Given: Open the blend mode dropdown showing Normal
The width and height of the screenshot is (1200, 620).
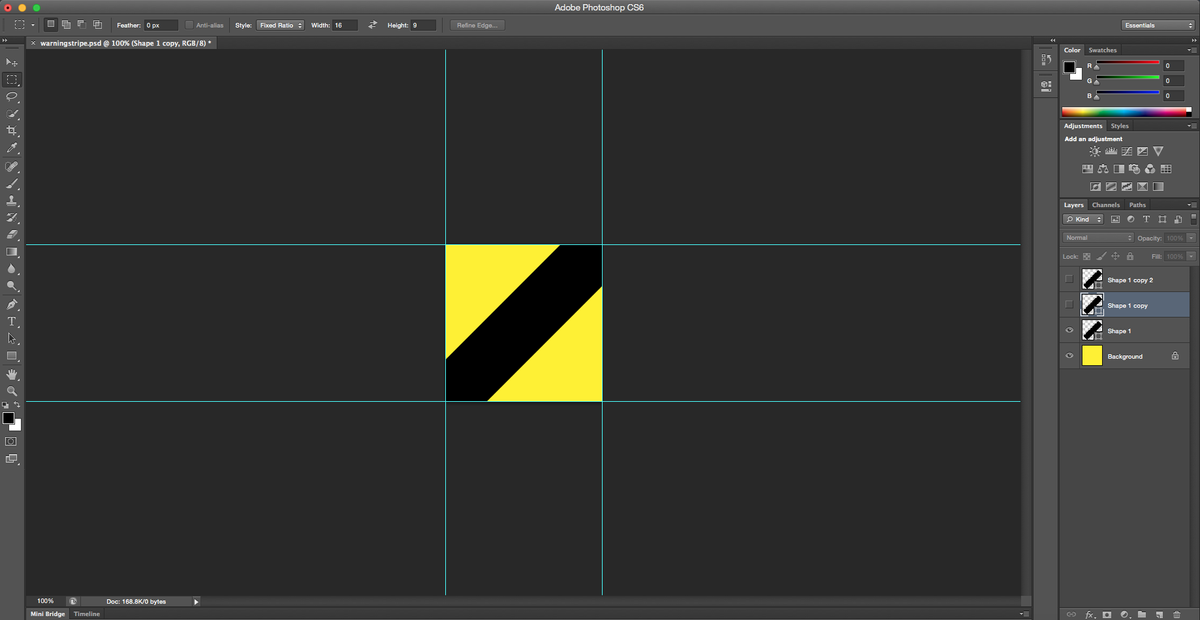Looking at the screenshot, I should (x=1097, y=237).
